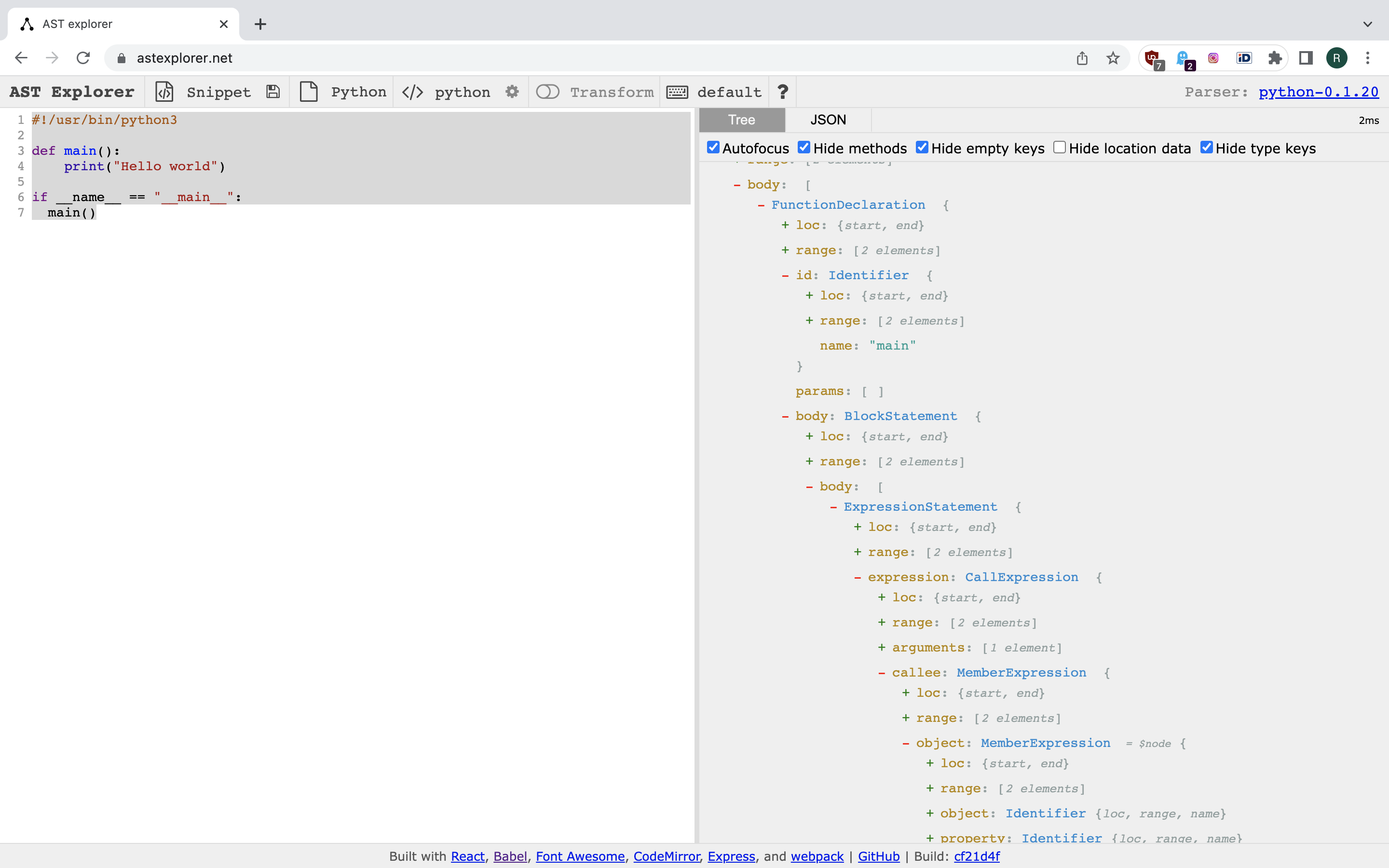
Task: Collapse the FunctionDeclaration node
Action: pos(761,205)
